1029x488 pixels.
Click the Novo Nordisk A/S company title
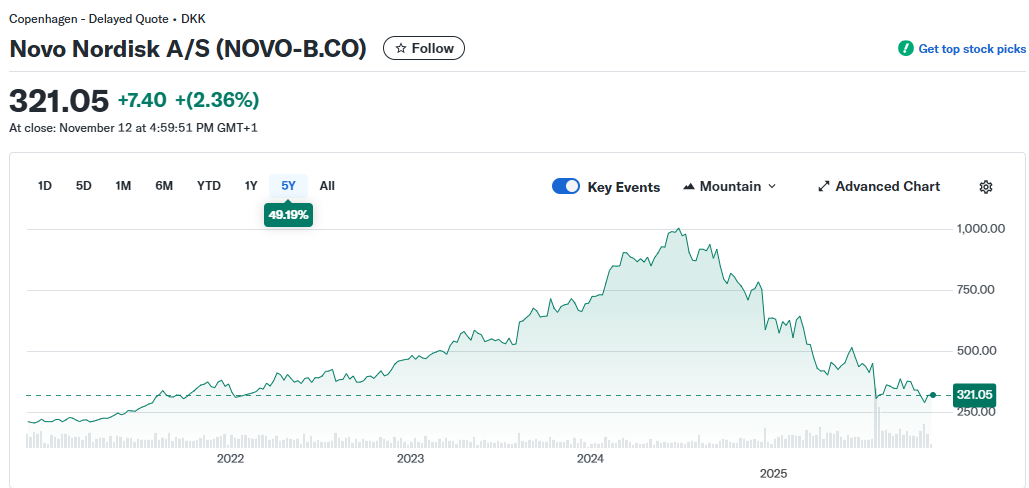tap(188, 49)
